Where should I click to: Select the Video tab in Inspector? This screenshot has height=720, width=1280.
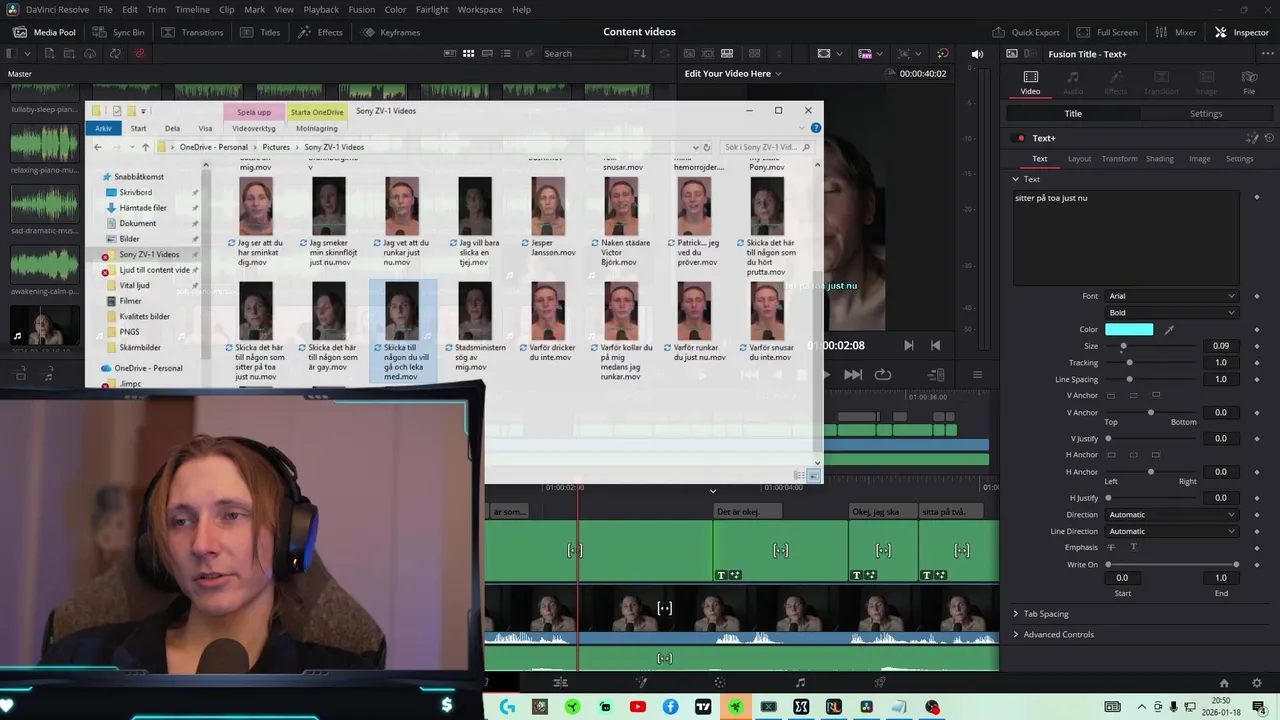pyautogui.click(x=1030, y=82)
